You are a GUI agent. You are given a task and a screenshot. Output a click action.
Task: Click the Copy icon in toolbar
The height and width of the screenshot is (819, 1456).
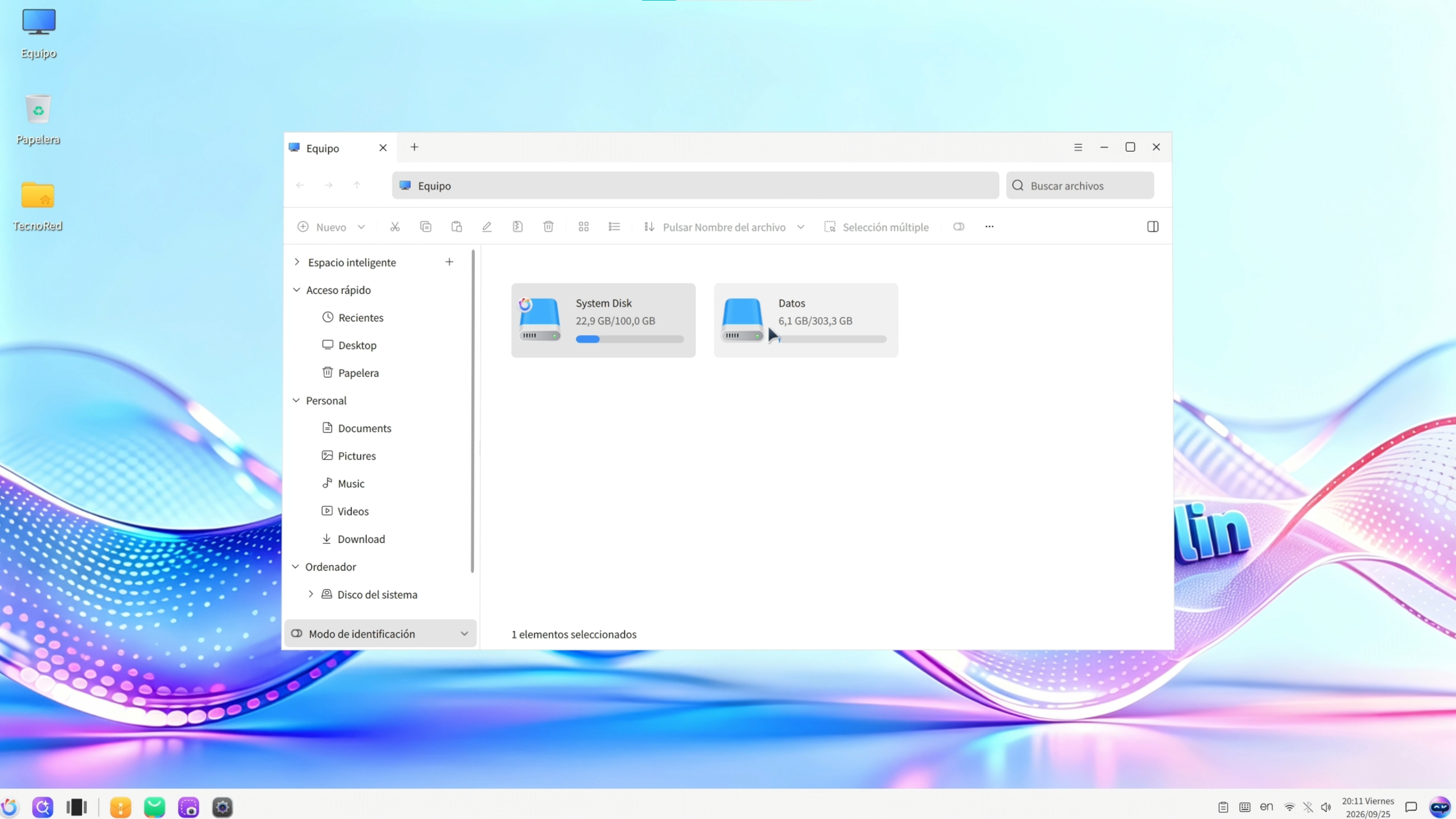tap(425, 227)
